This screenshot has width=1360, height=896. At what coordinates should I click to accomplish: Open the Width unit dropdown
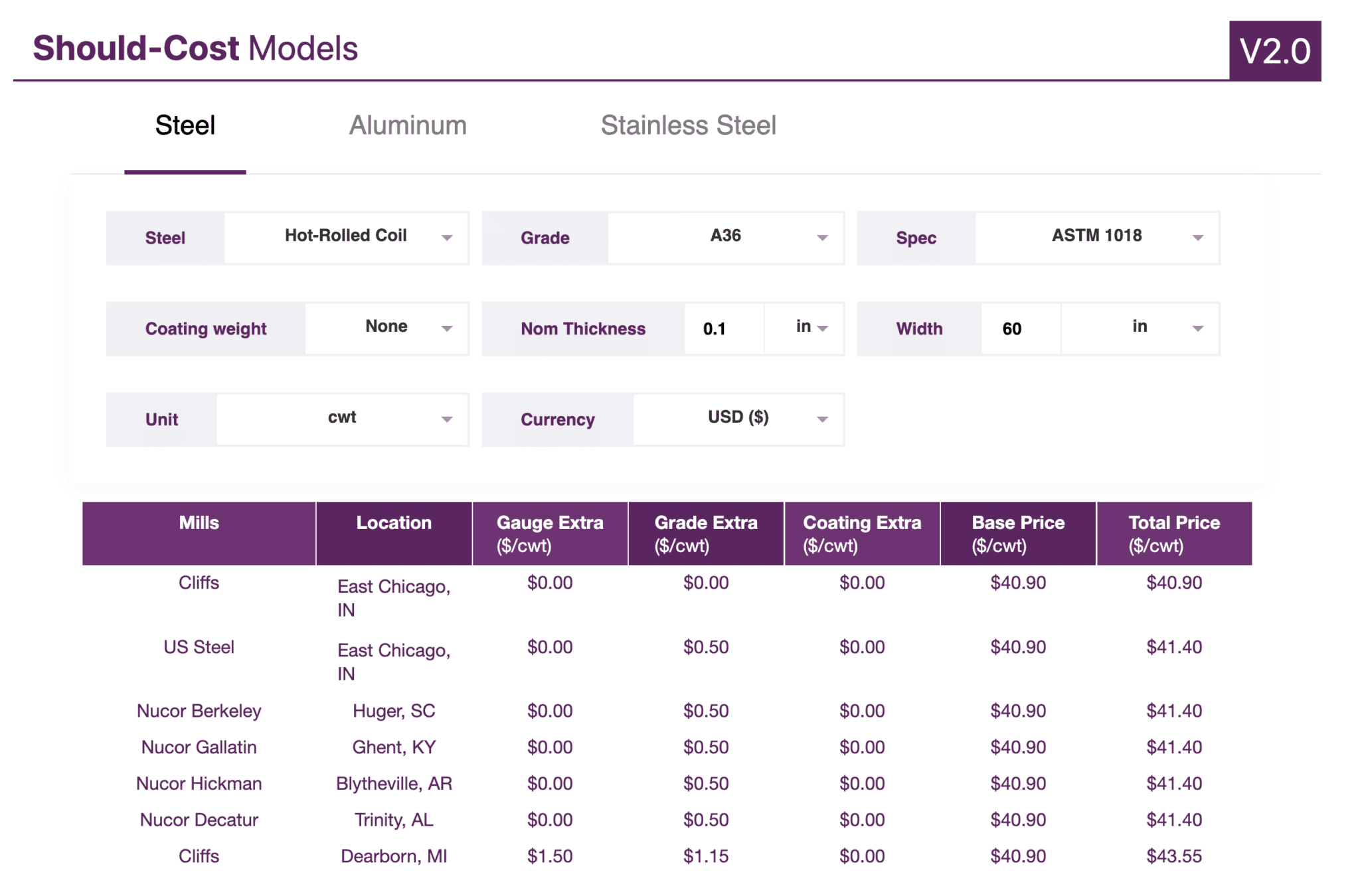[1140, 328]
